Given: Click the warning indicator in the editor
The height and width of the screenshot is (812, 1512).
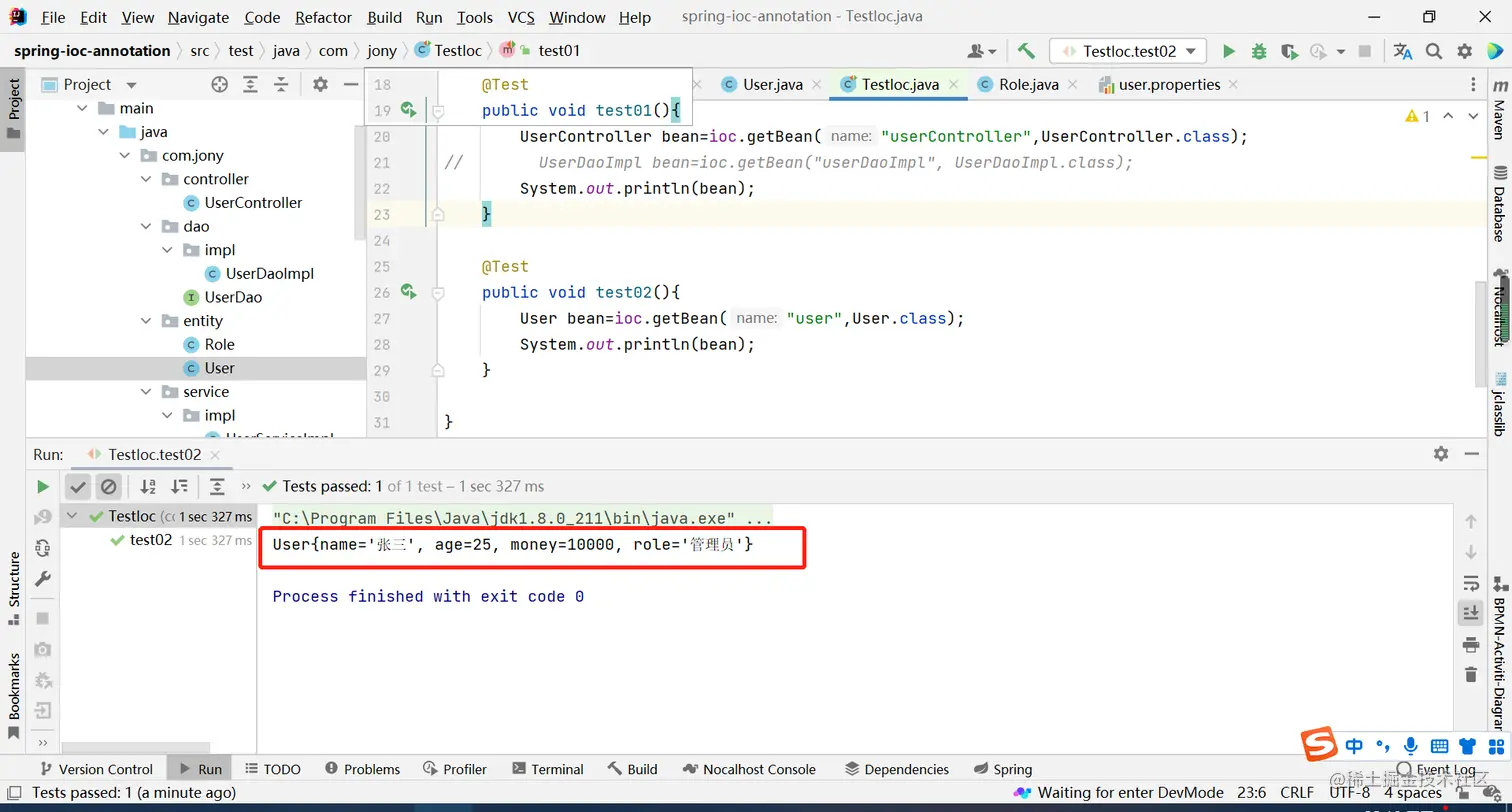Looking at the screenshot, I should coord(1418,116).
